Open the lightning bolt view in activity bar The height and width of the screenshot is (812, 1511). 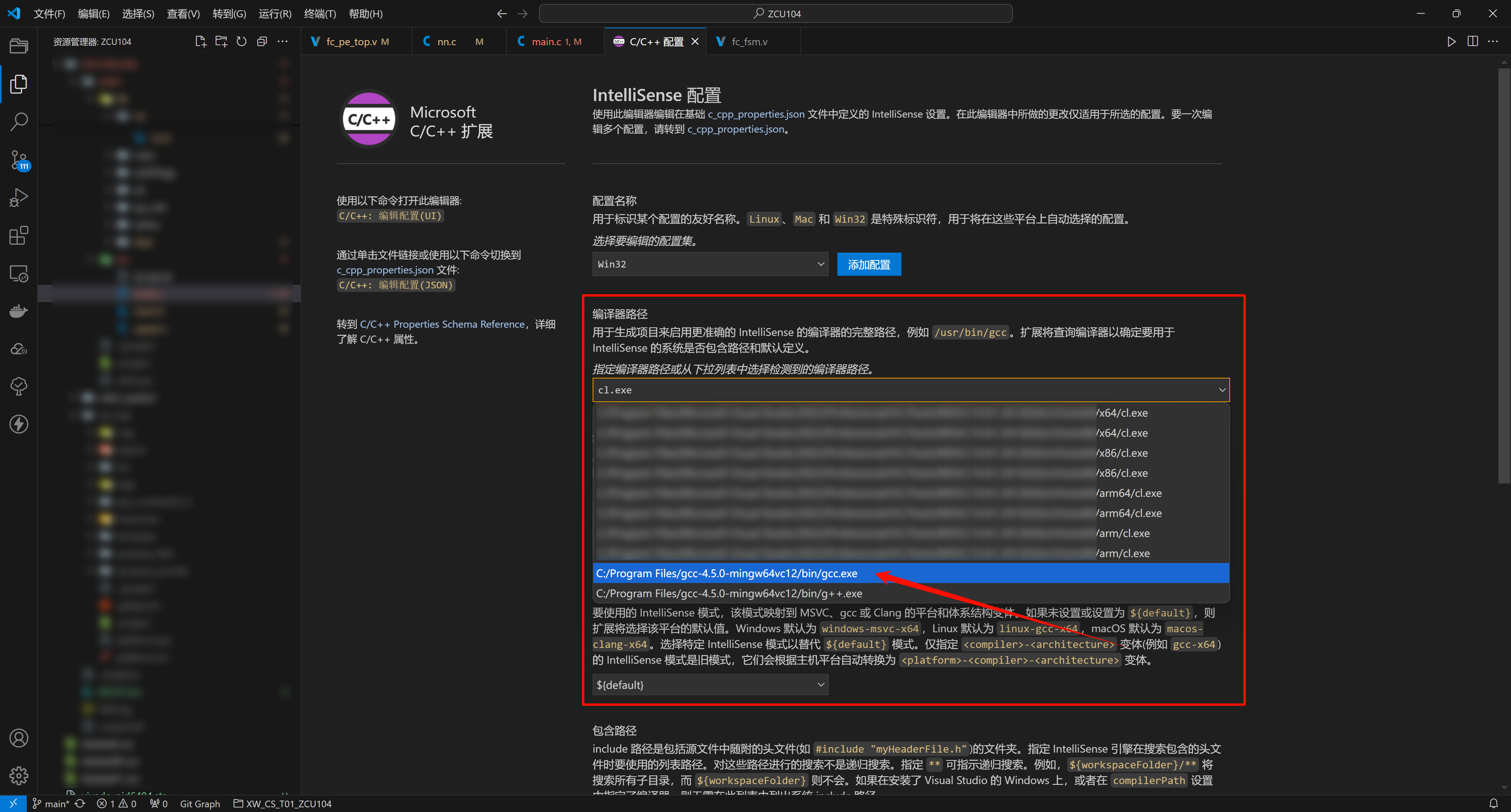(x=19, y=424)
